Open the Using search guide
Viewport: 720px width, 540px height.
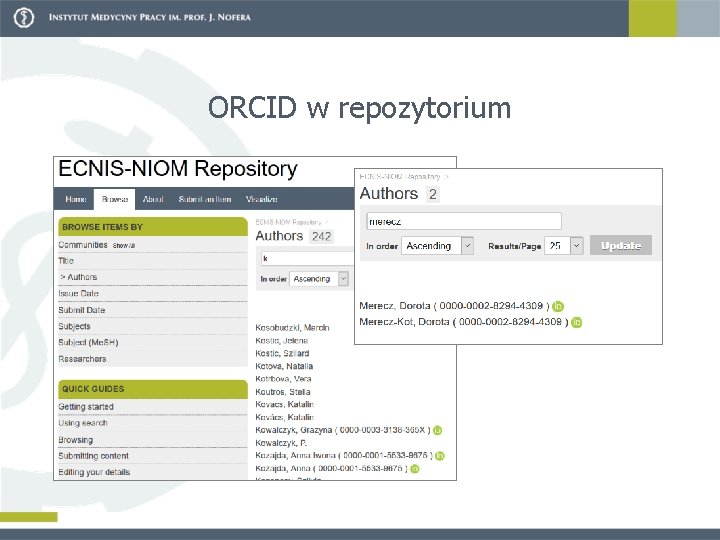click(83, 423)
